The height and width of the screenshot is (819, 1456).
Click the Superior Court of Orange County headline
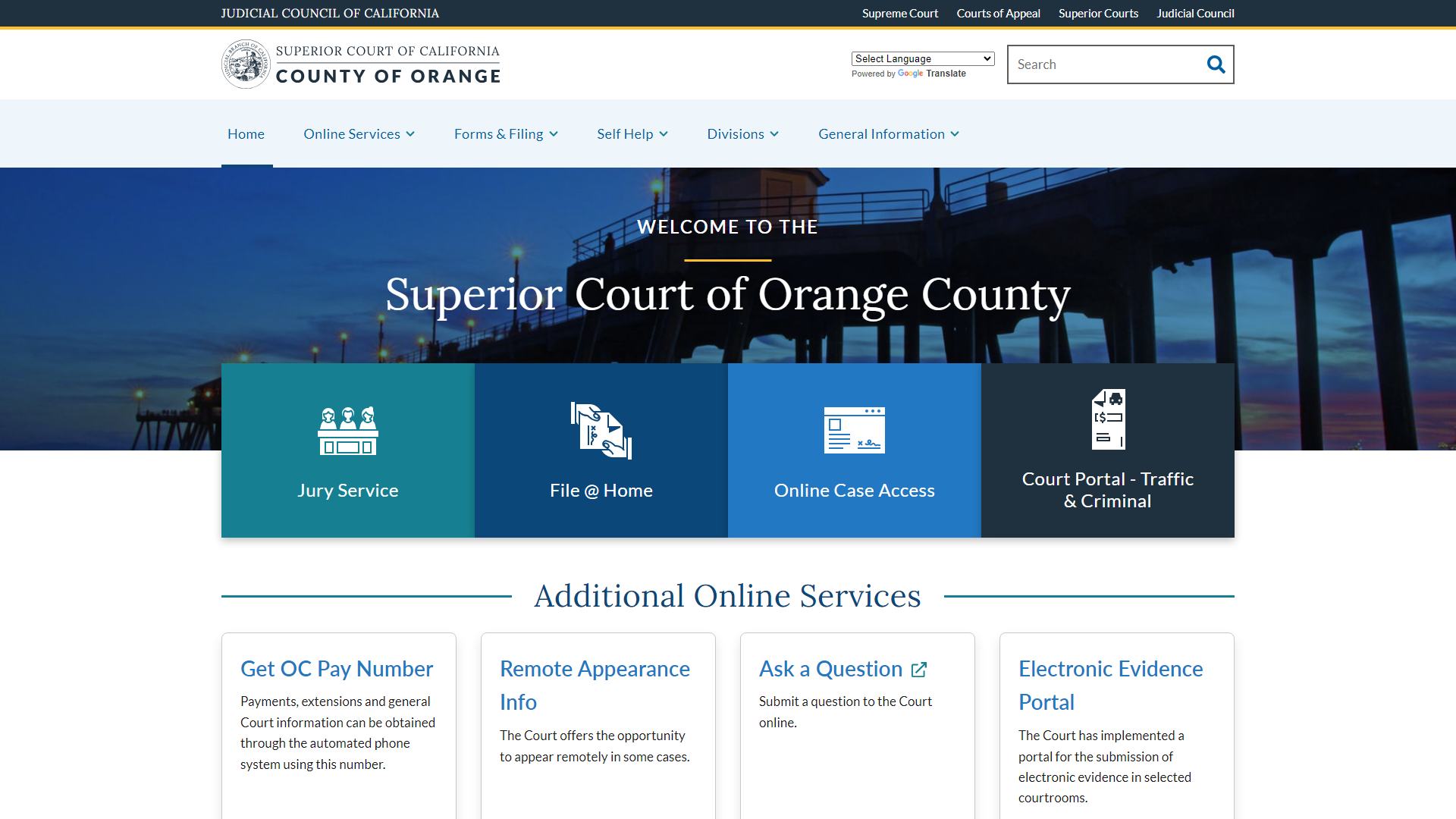pyautogui.click(x=728, y=294)
